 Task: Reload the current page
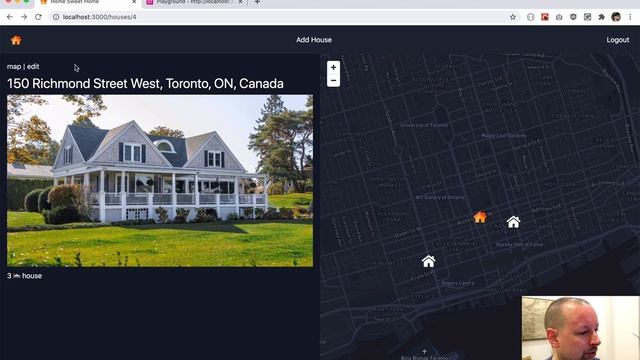pyautogui.click(x=38, y=17)
